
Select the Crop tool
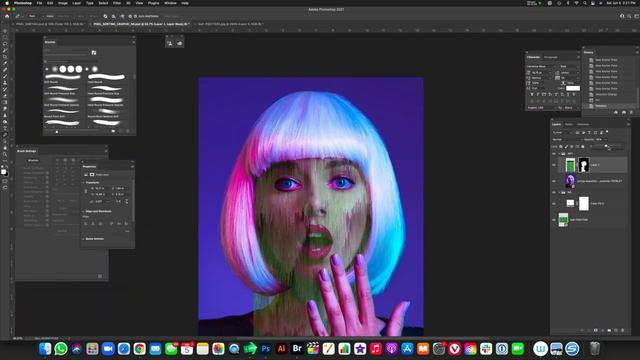5,56
